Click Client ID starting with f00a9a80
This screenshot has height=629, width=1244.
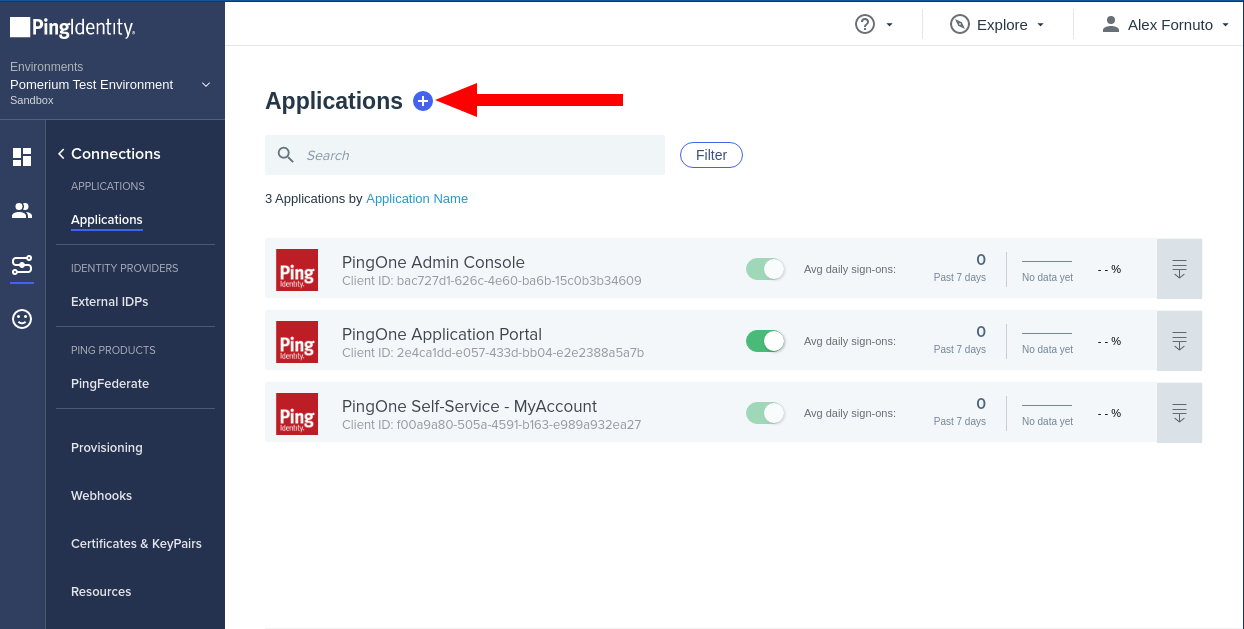pyautogui.click(x=492, y=425)
